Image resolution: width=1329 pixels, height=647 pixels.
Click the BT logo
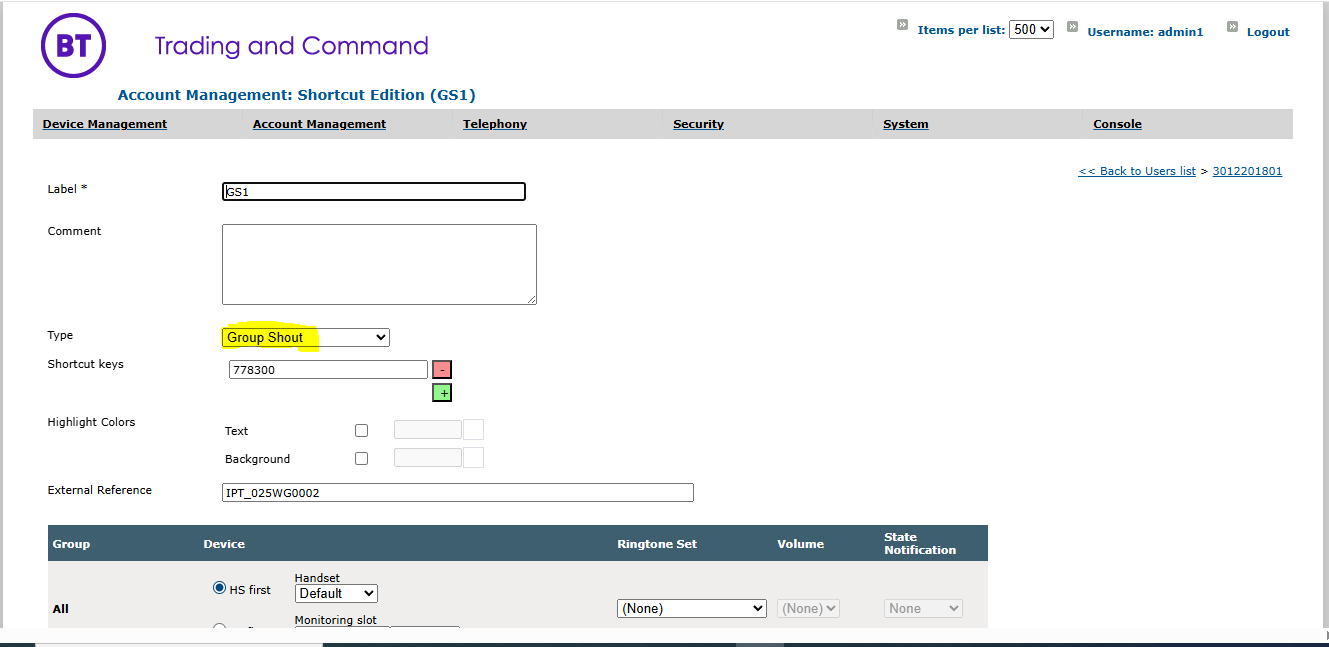click(x=74, y=45)
